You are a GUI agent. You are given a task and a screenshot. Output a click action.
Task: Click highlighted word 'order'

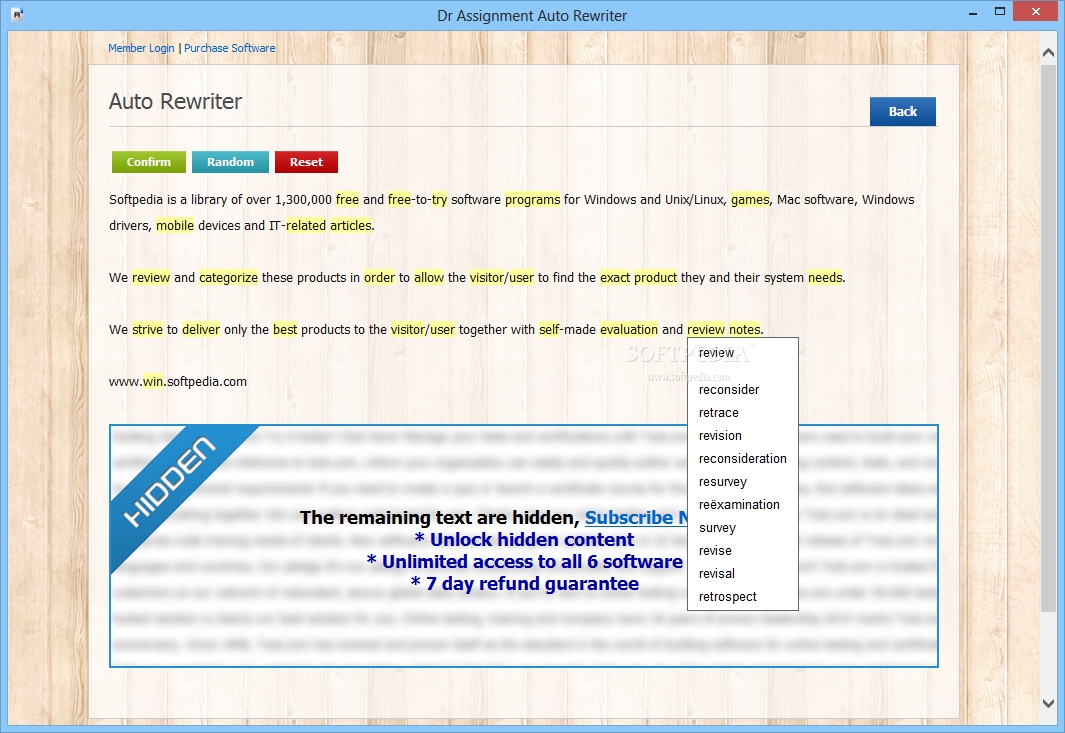pos(379,278)
